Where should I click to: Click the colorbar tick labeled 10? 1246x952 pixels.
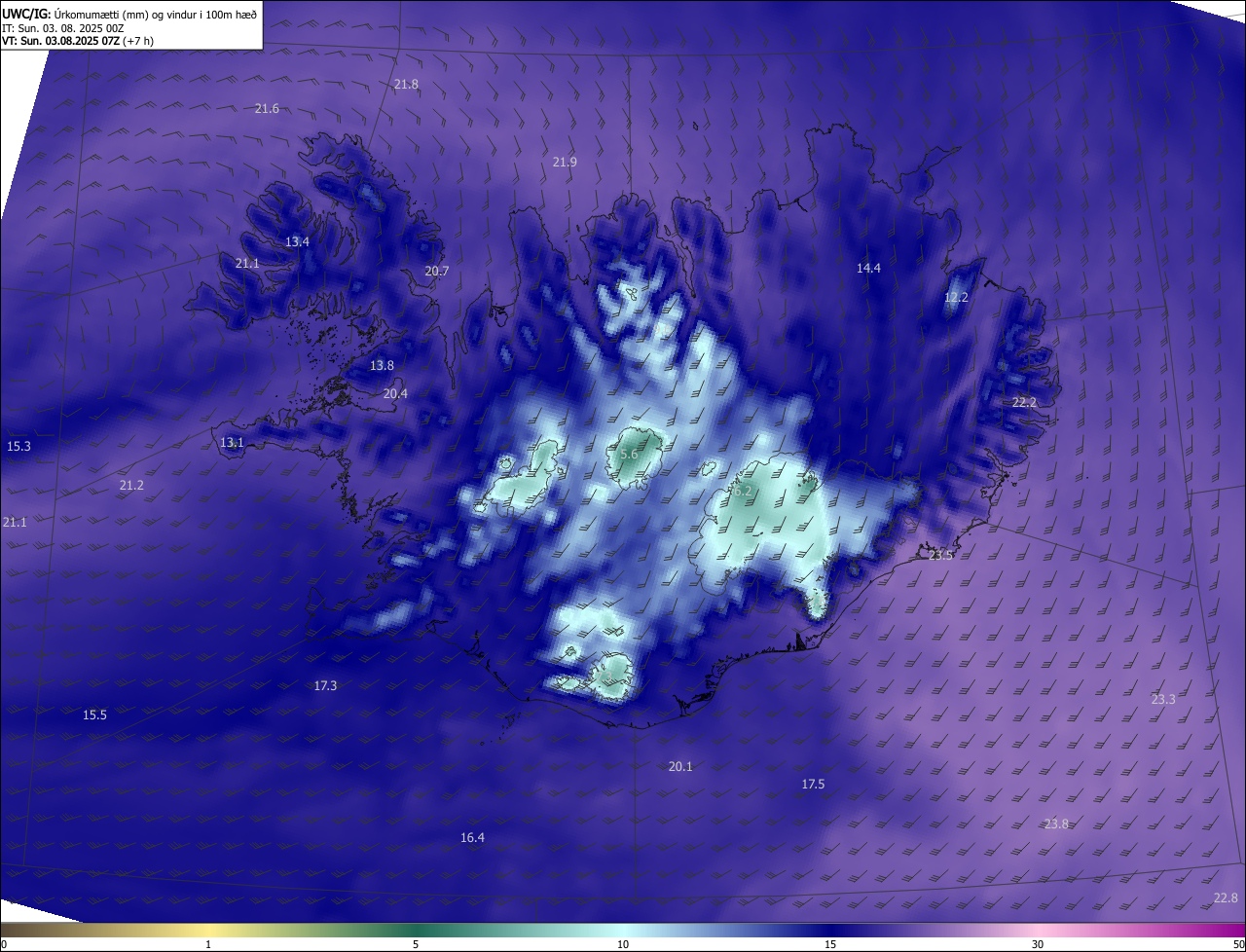coord(623,945)
